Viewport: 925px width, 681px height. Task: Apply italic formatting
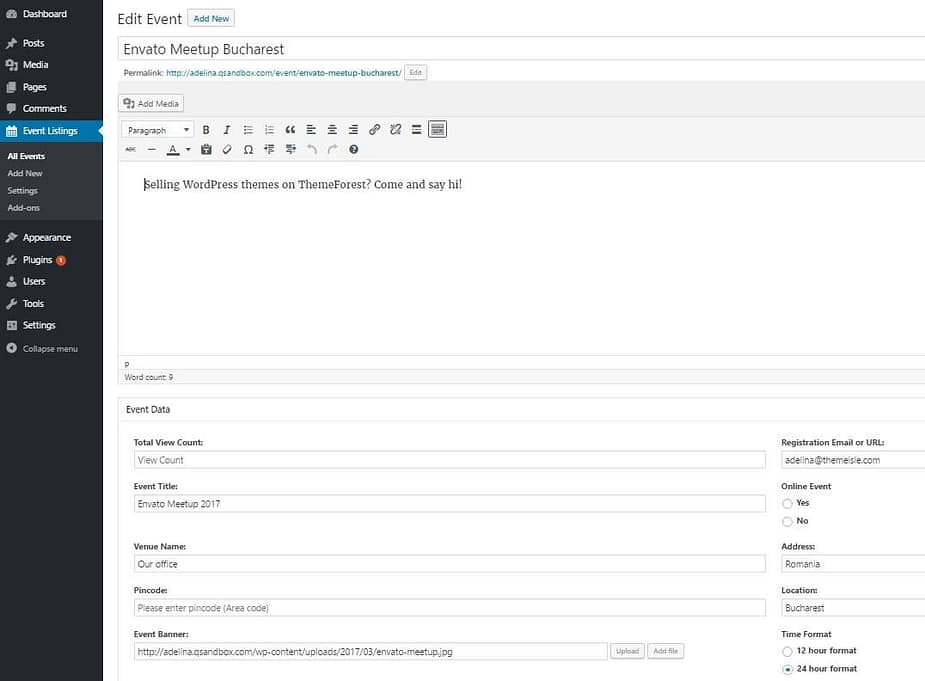pos(227,129)
